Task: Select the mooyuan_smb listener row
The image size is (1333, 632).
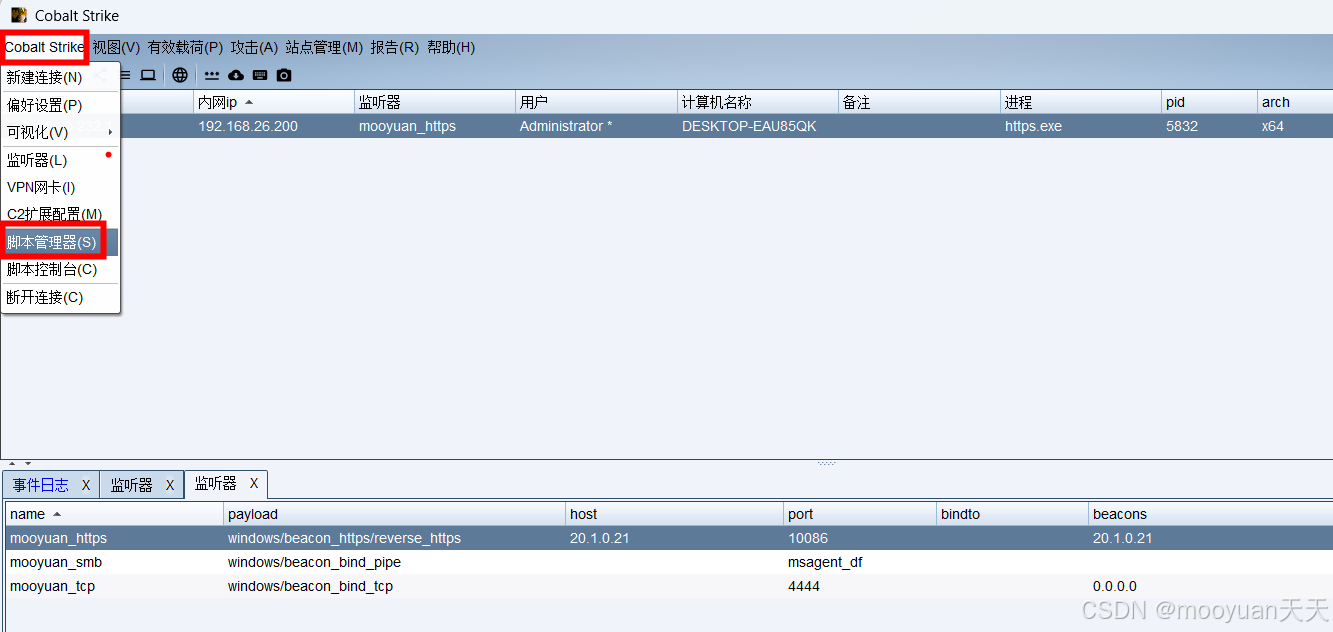Action: (x=668, y=562)
